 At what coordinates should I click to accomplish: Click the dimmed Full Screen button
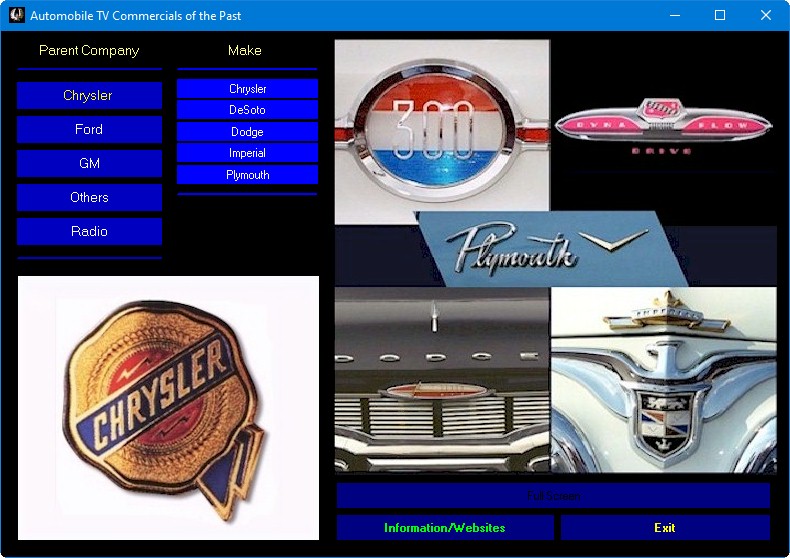point(553,496)
